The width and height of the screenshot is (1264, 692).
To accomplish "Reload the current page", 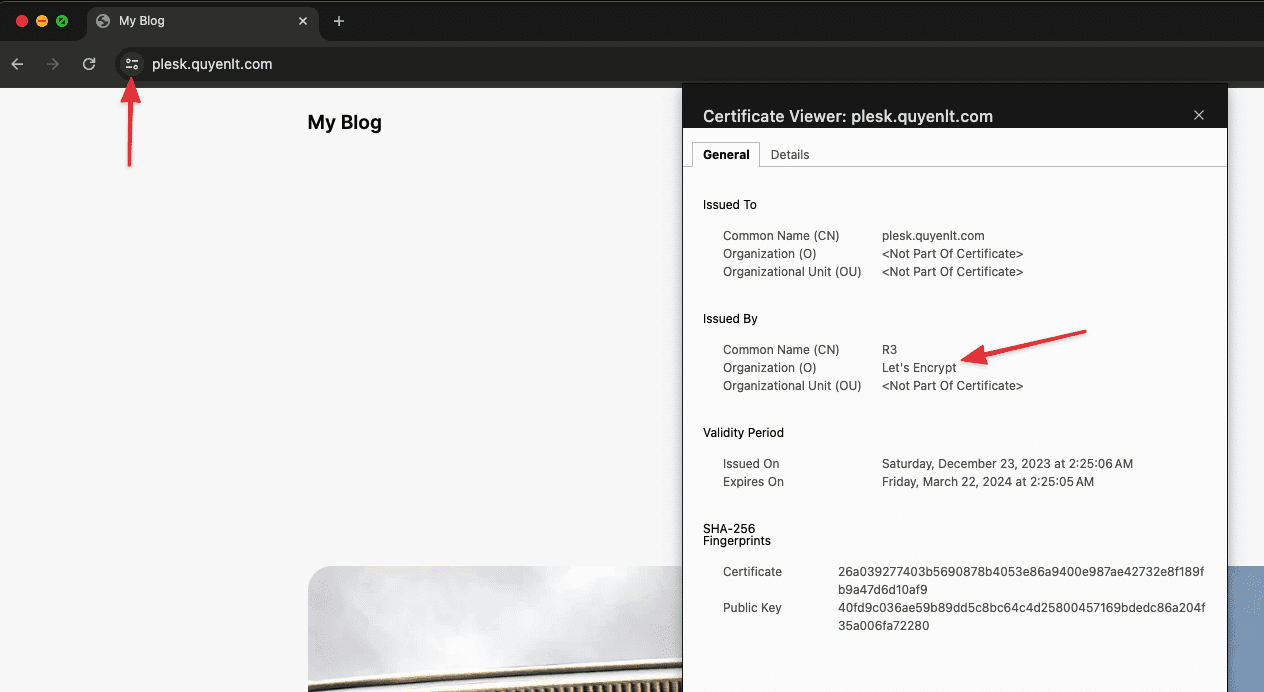I will pos(89,64).
